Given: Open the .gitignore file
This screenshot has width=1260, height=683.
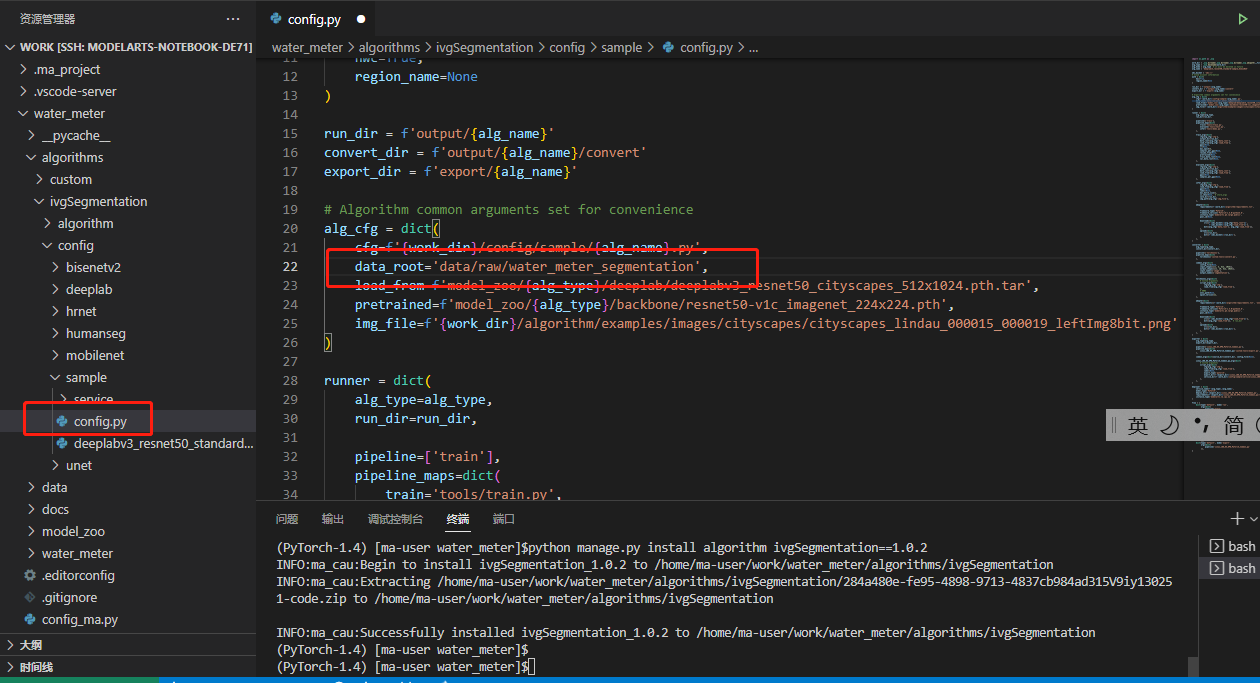Looking at the screenshot, I should click(128, 597).
